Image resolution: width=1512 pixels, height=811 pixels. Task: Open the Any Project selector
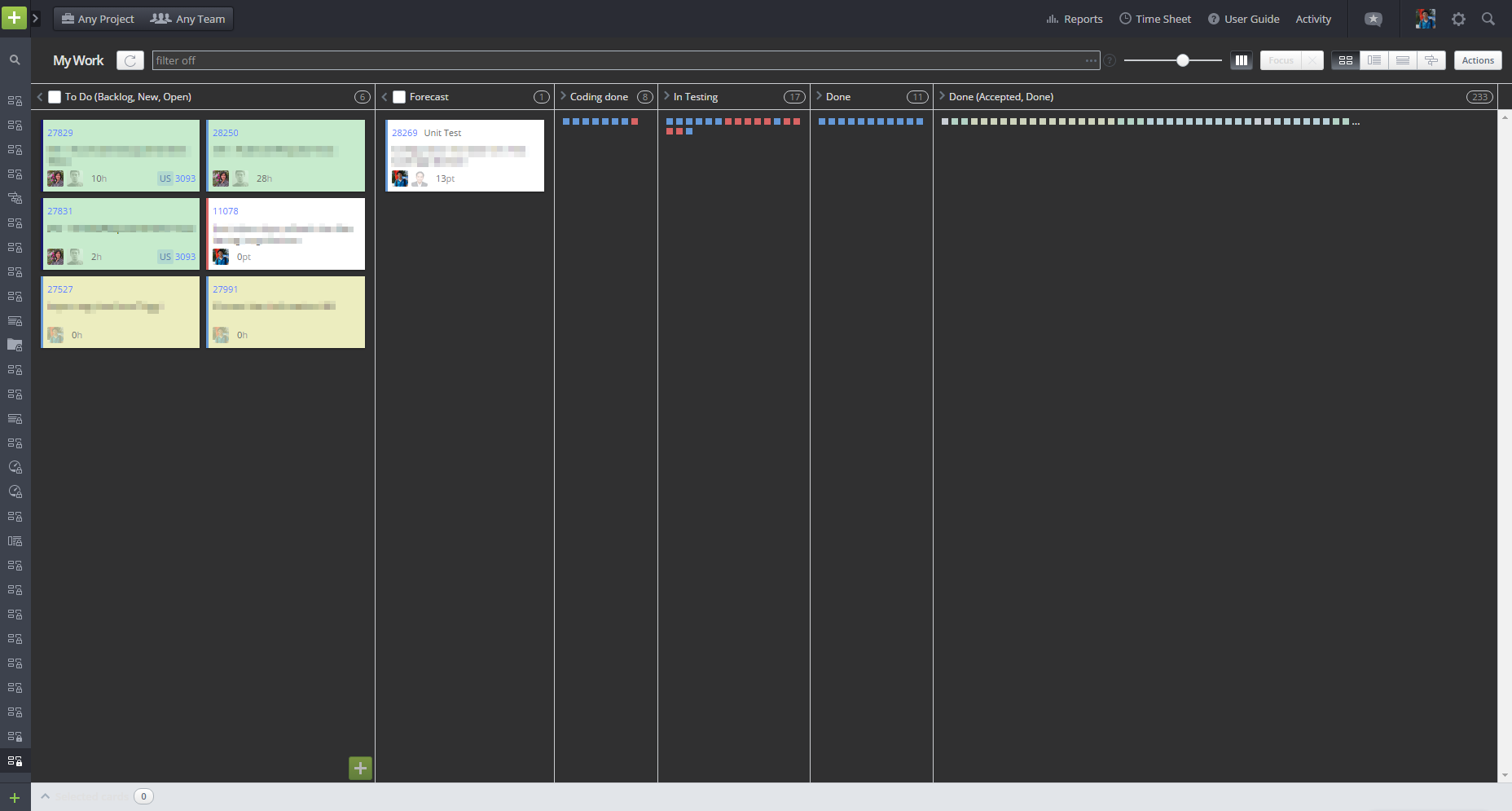[98, 19]
